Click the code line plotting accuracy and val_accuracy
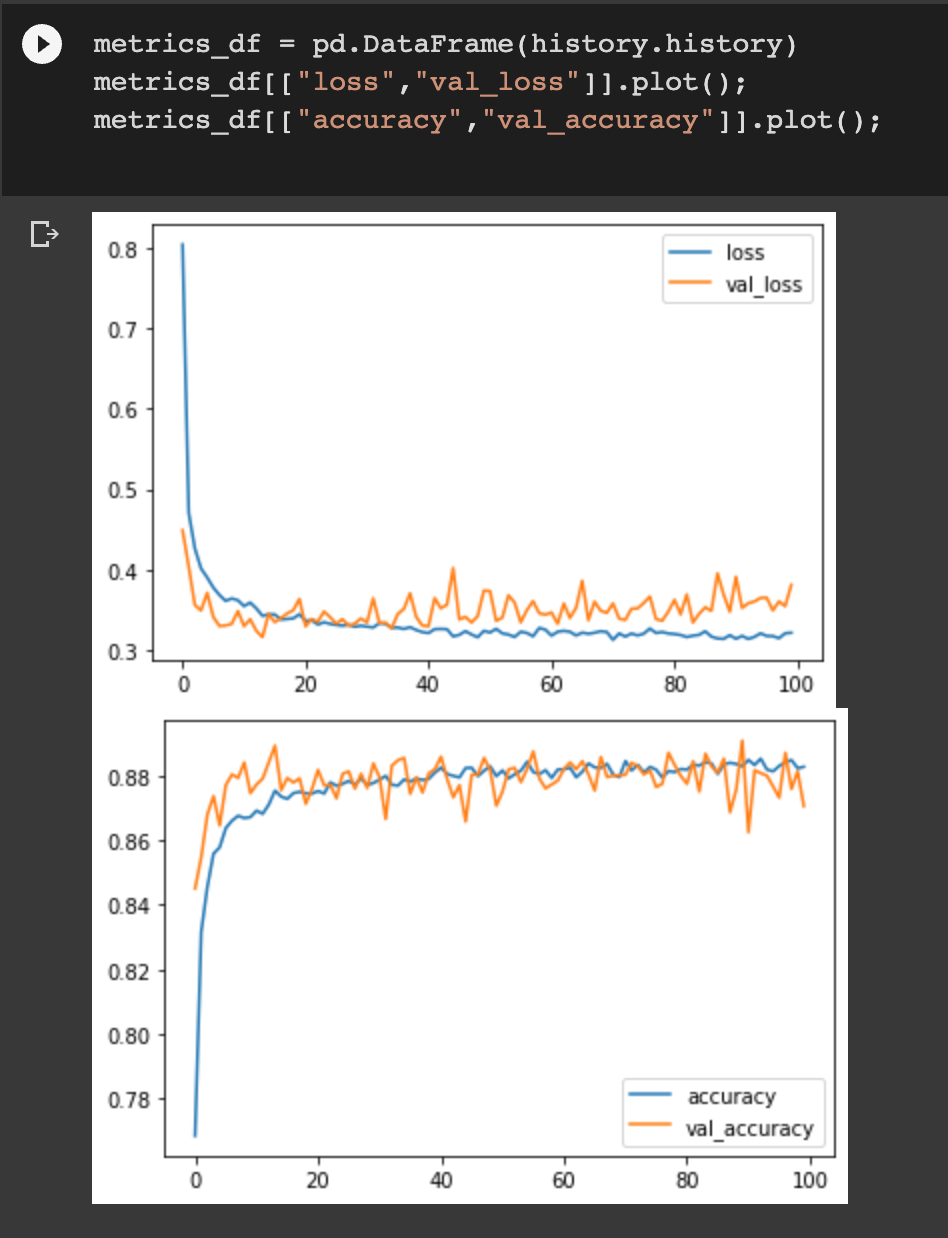Viewport: 948px width, 1238px height. tap(488, 120)
